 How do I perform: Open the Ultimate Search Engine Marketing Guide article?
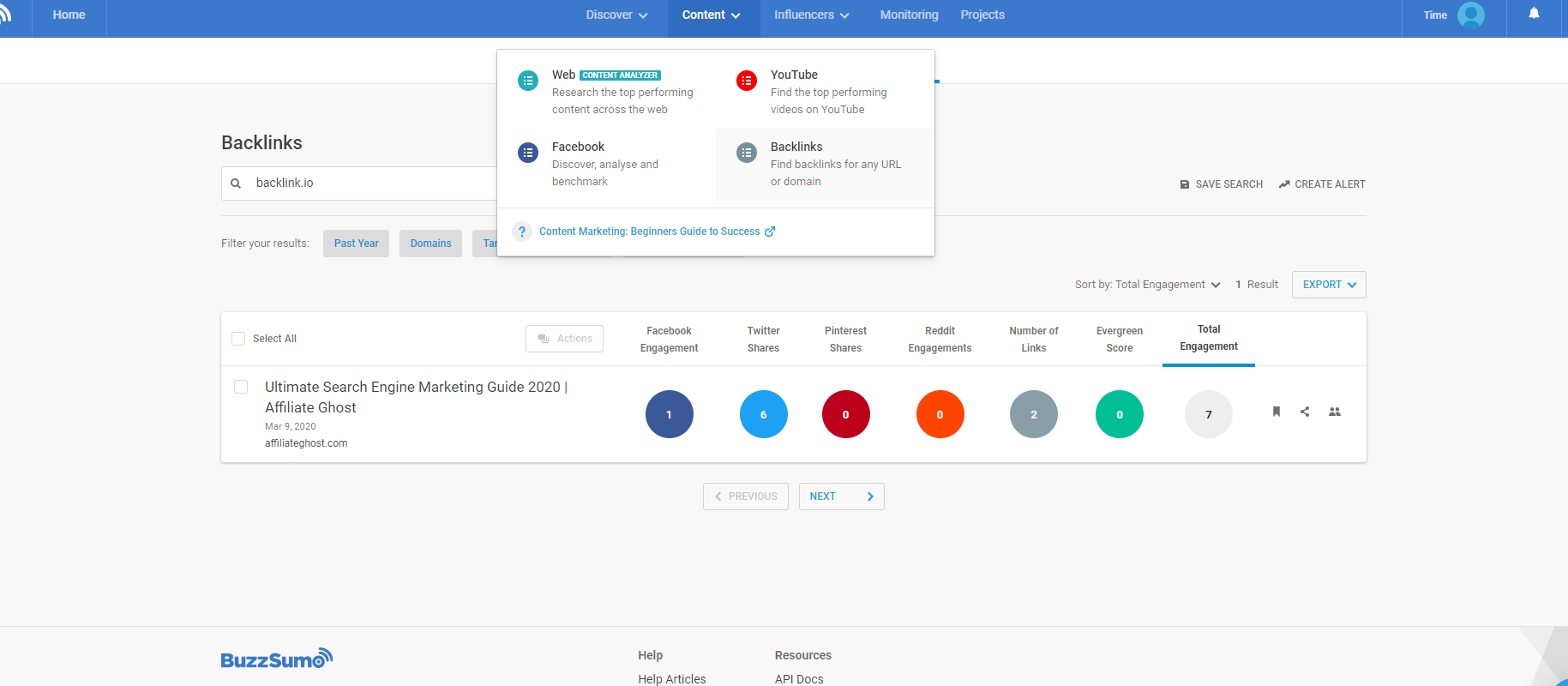pyautogui.click(x=416, y=397)
